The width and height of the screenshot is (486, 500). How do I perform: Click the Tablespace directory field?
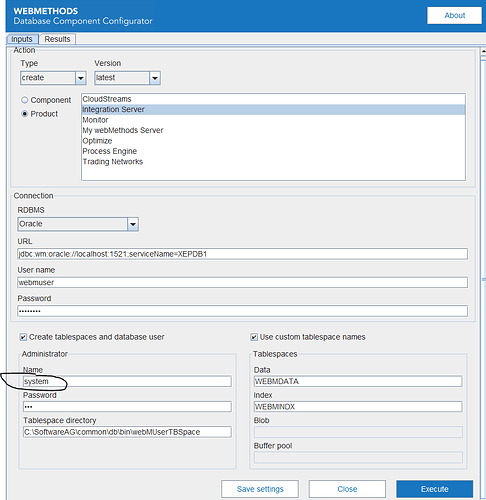coord(127,432)
